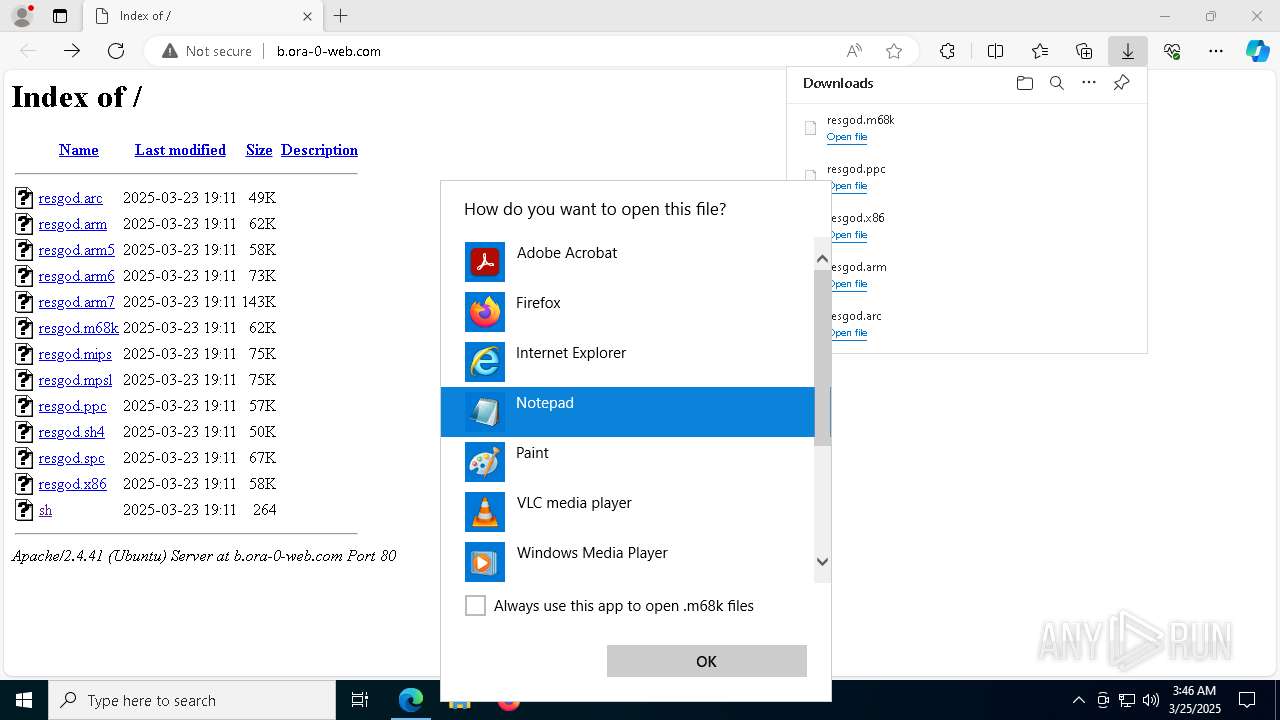Image resolution: width=1280 pixels, height=720 pixels.
Task: Pick the Paint app icon
Action: click(x=485, y=462)
